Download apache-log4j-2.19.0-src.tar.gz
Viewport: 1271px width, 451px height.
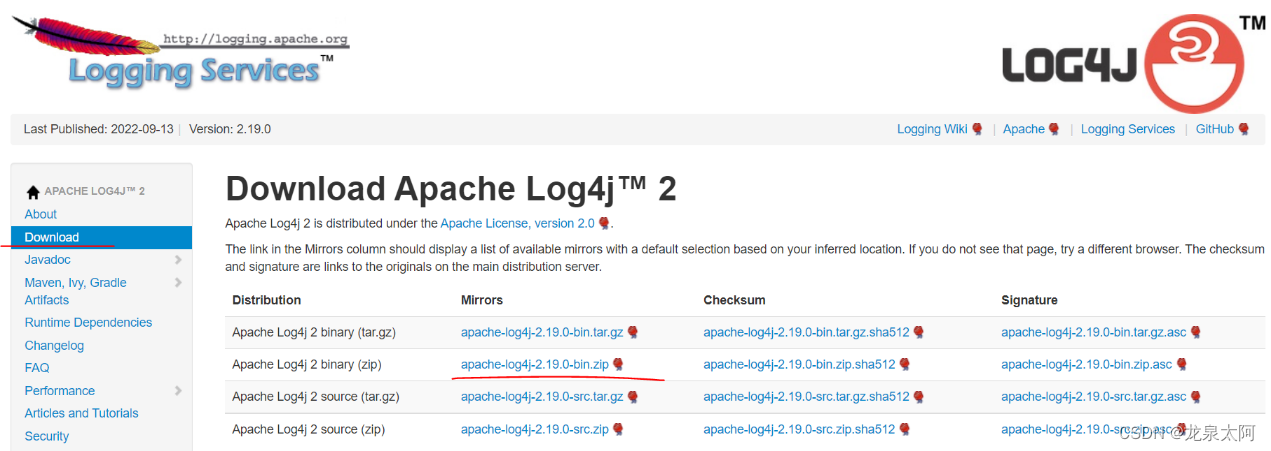542,397
